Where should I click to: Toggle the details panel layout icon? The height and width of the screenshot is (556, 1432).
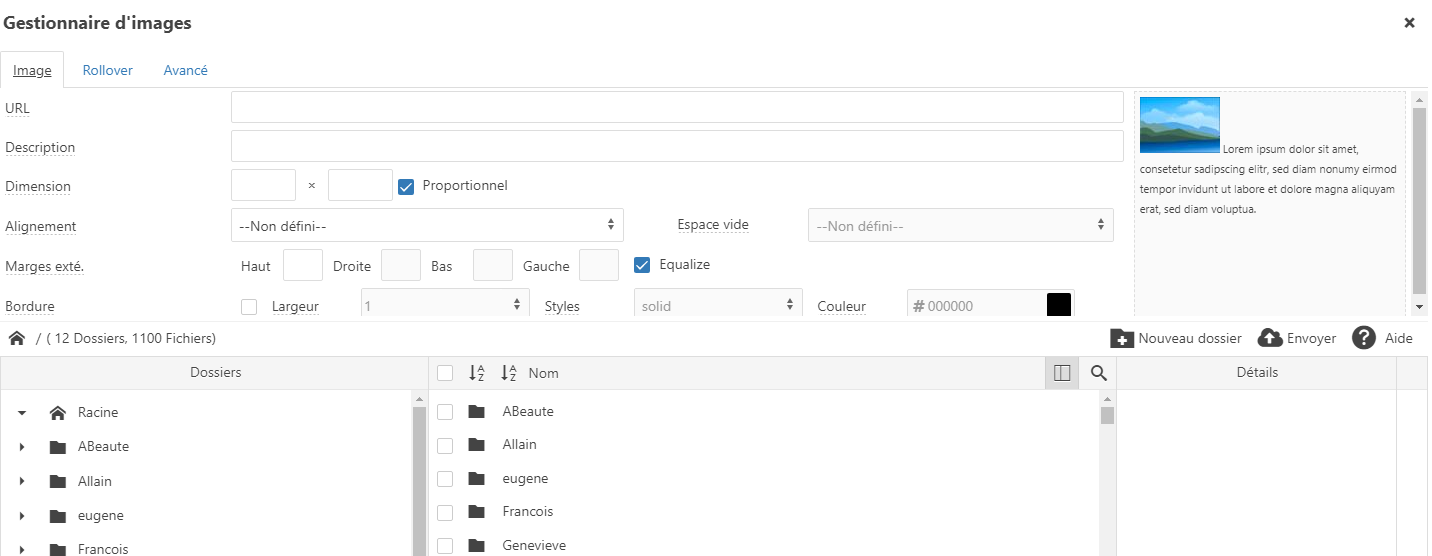(1062, 373)
